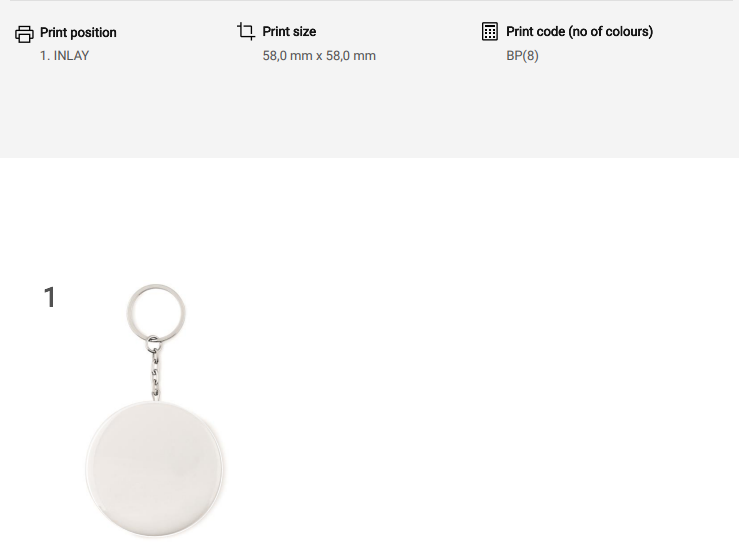Click the '1. INLAY' position value

click(x=64, y=56)
